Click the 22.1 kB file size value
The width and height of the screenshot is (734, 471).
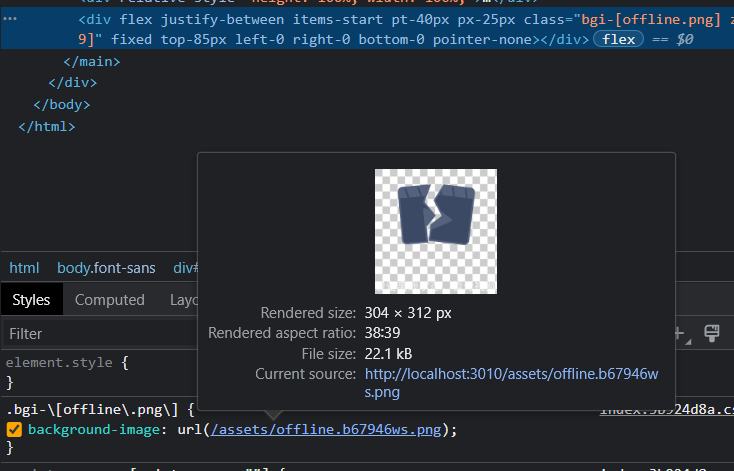(x=388, y=354)
